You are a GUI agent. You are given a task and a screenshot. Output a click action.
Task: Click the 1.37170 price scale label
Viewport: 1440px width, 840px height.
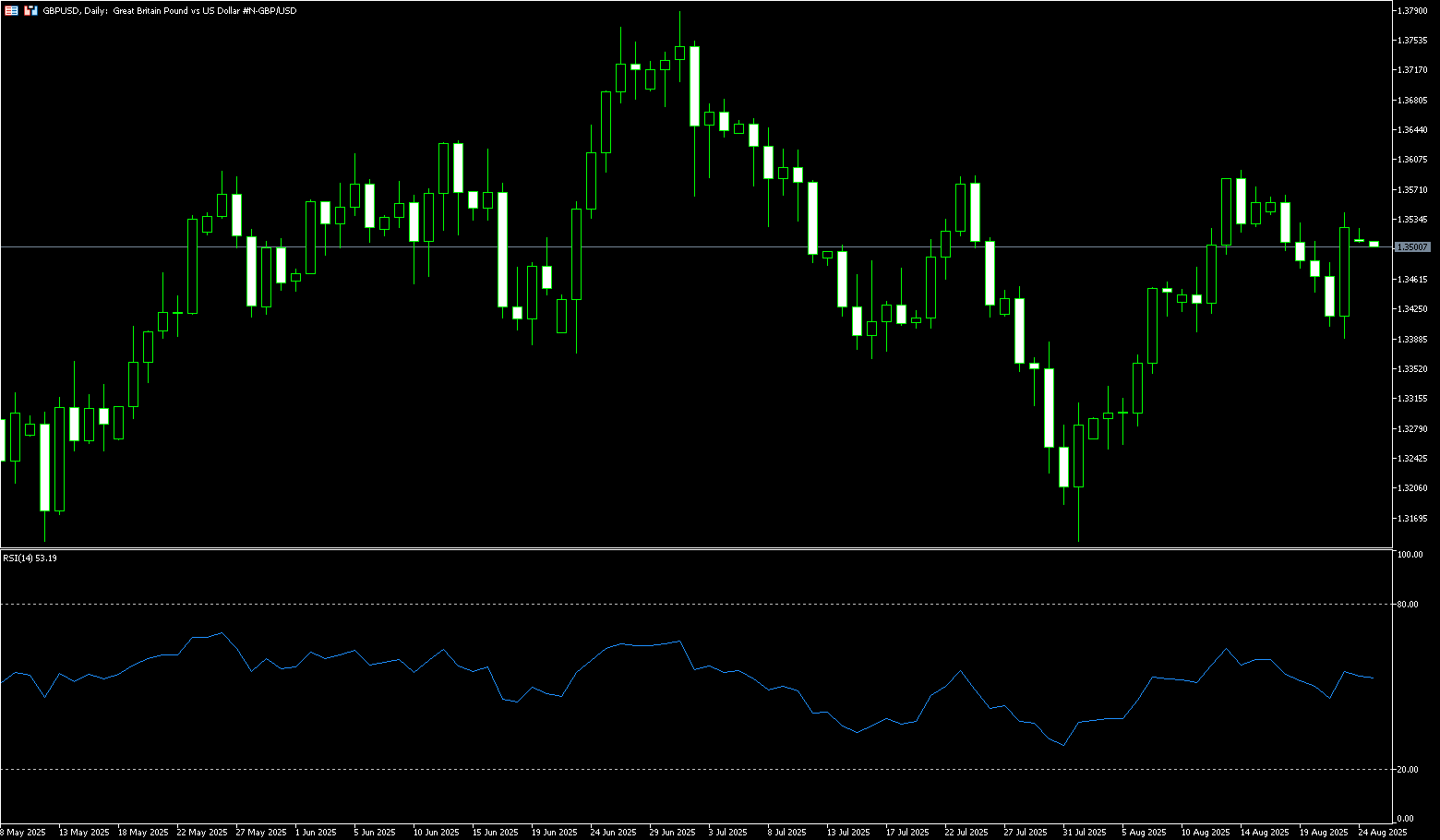coord(1413,70)
